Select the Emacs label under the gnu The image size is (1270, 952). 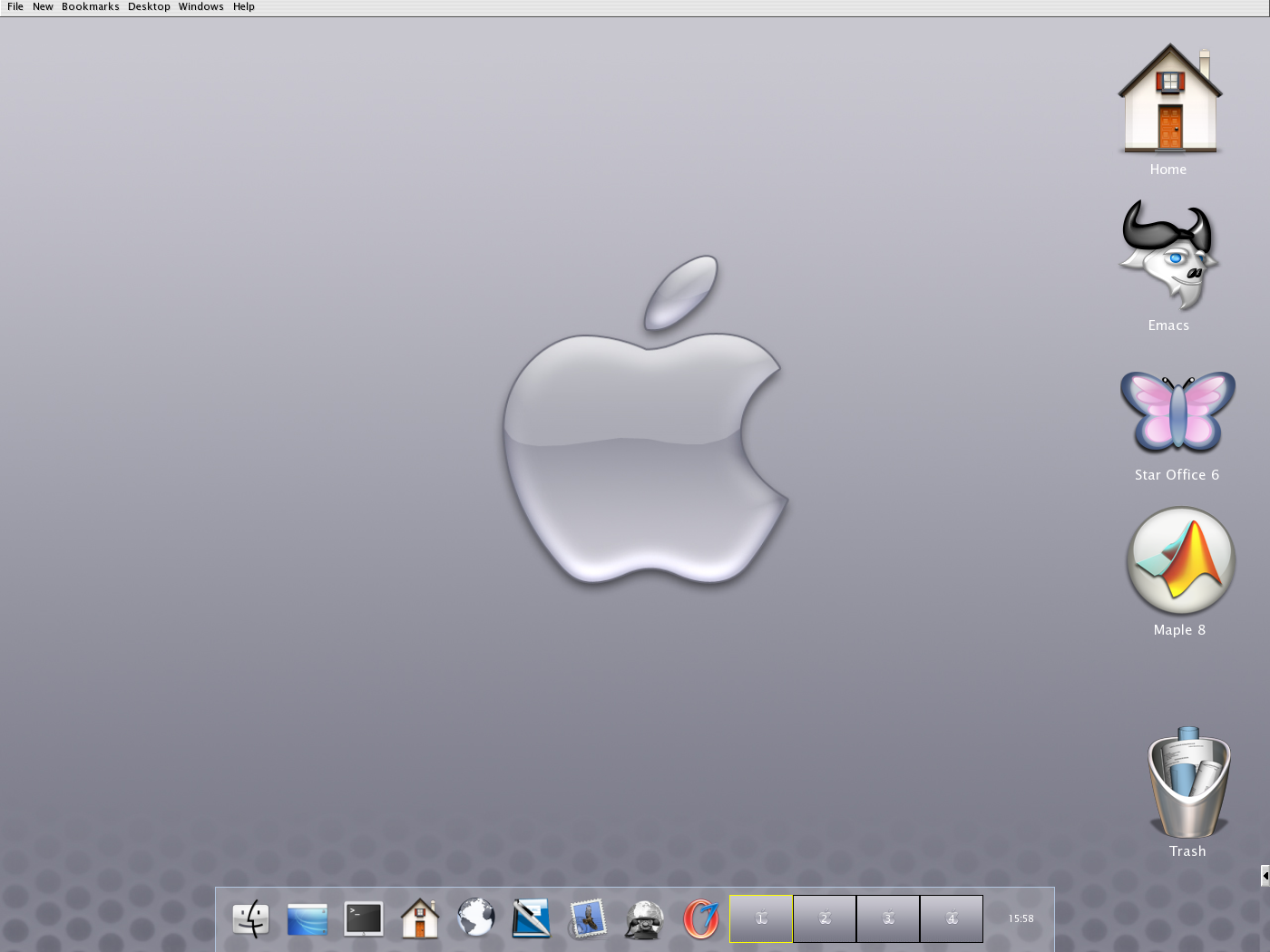click(1168, 325)
